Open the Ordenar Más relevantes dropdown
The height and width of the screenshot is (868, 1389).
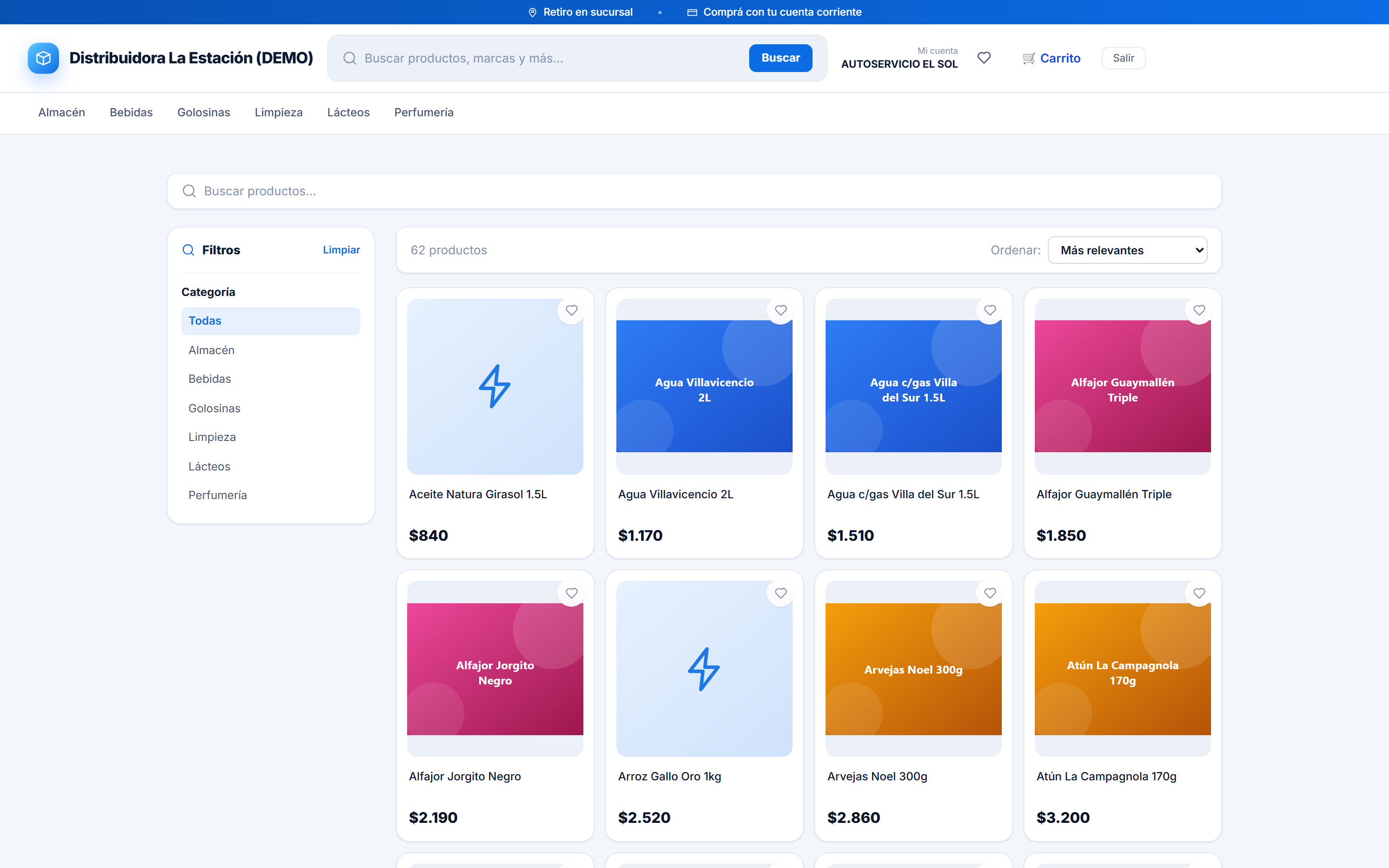pyautogui.click(x=1127, y=250)
